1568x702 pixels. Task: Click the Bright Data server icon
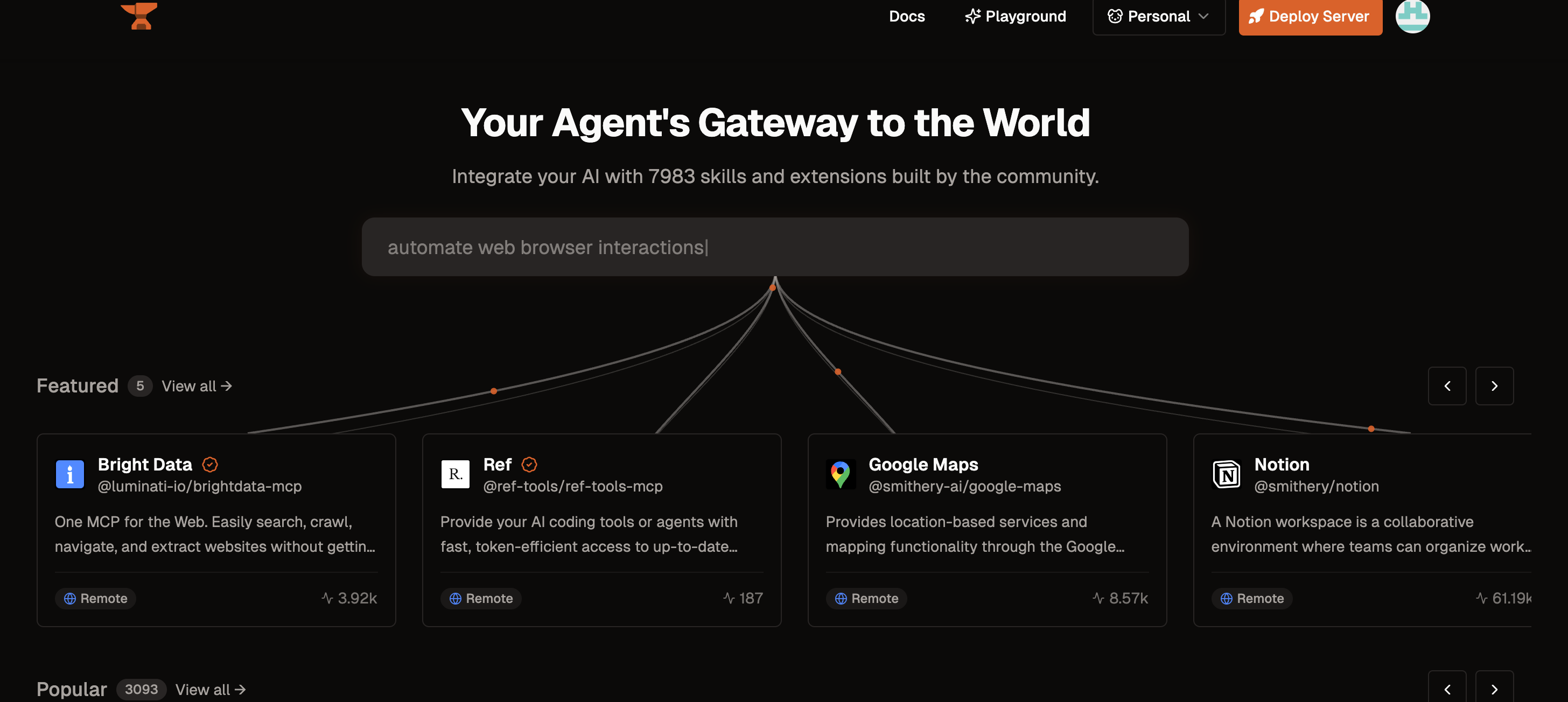[70, 474]
